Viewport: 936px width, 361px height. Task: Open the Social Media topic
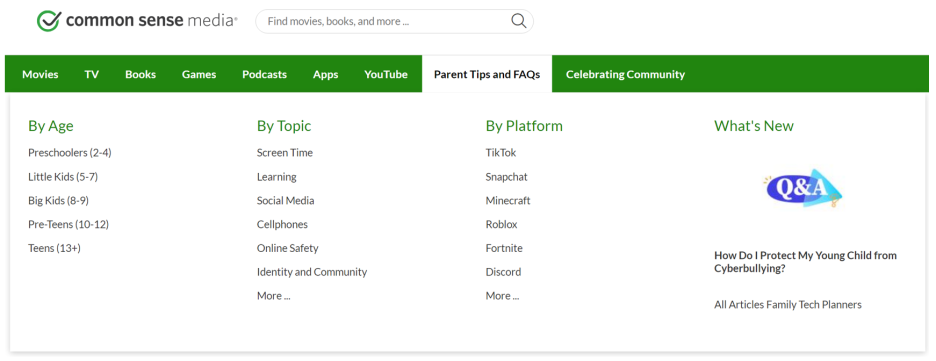pos(285,200)
